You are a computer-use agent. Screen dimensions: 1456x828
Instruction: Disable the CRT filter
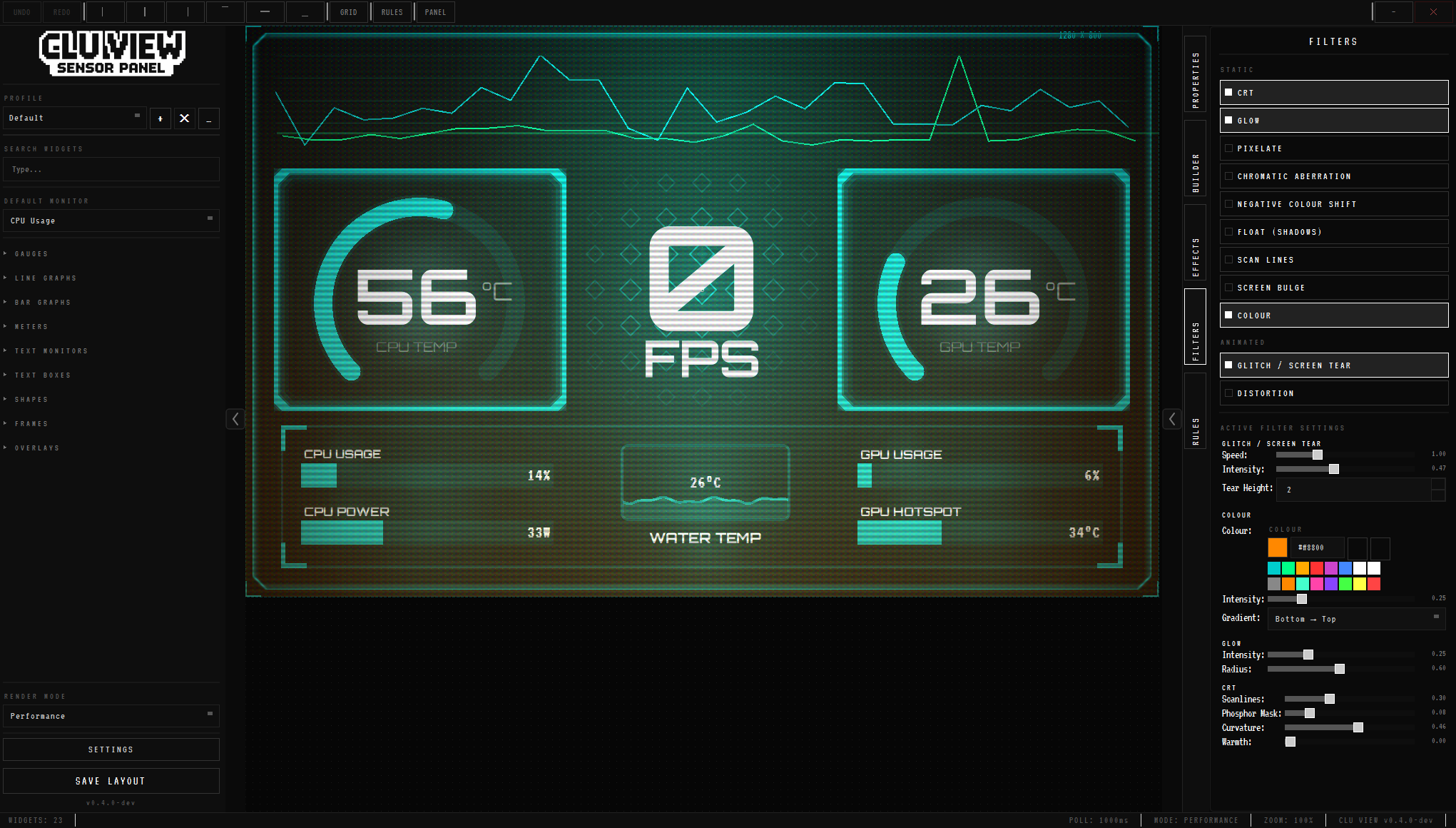point(1228,93)
